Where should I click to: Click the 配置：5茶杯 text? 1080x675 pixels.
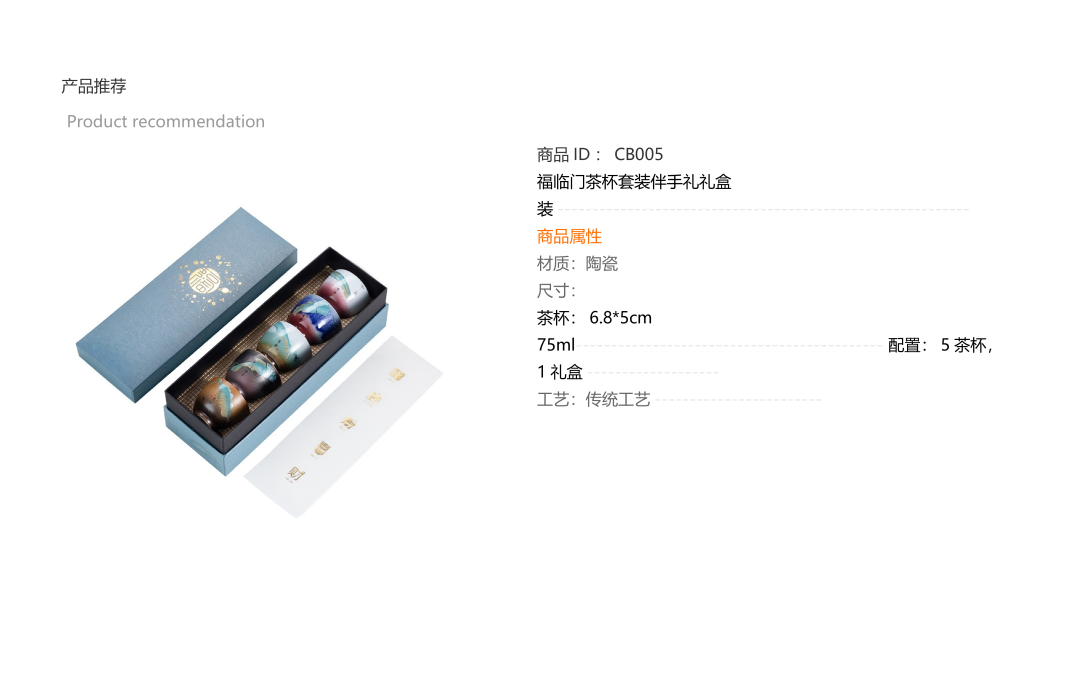tap(940, 345)
